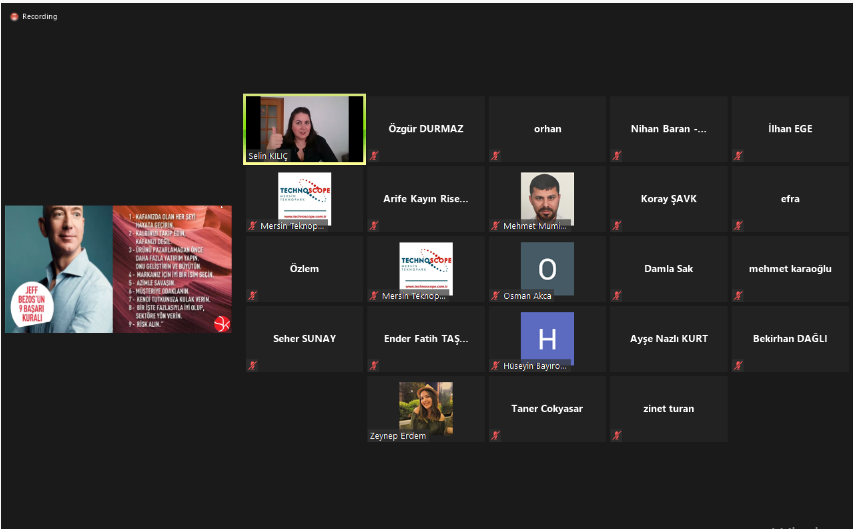853x529 pixels.
Task: Click muted mic icon on orhan tile
Action: (496, 156)
